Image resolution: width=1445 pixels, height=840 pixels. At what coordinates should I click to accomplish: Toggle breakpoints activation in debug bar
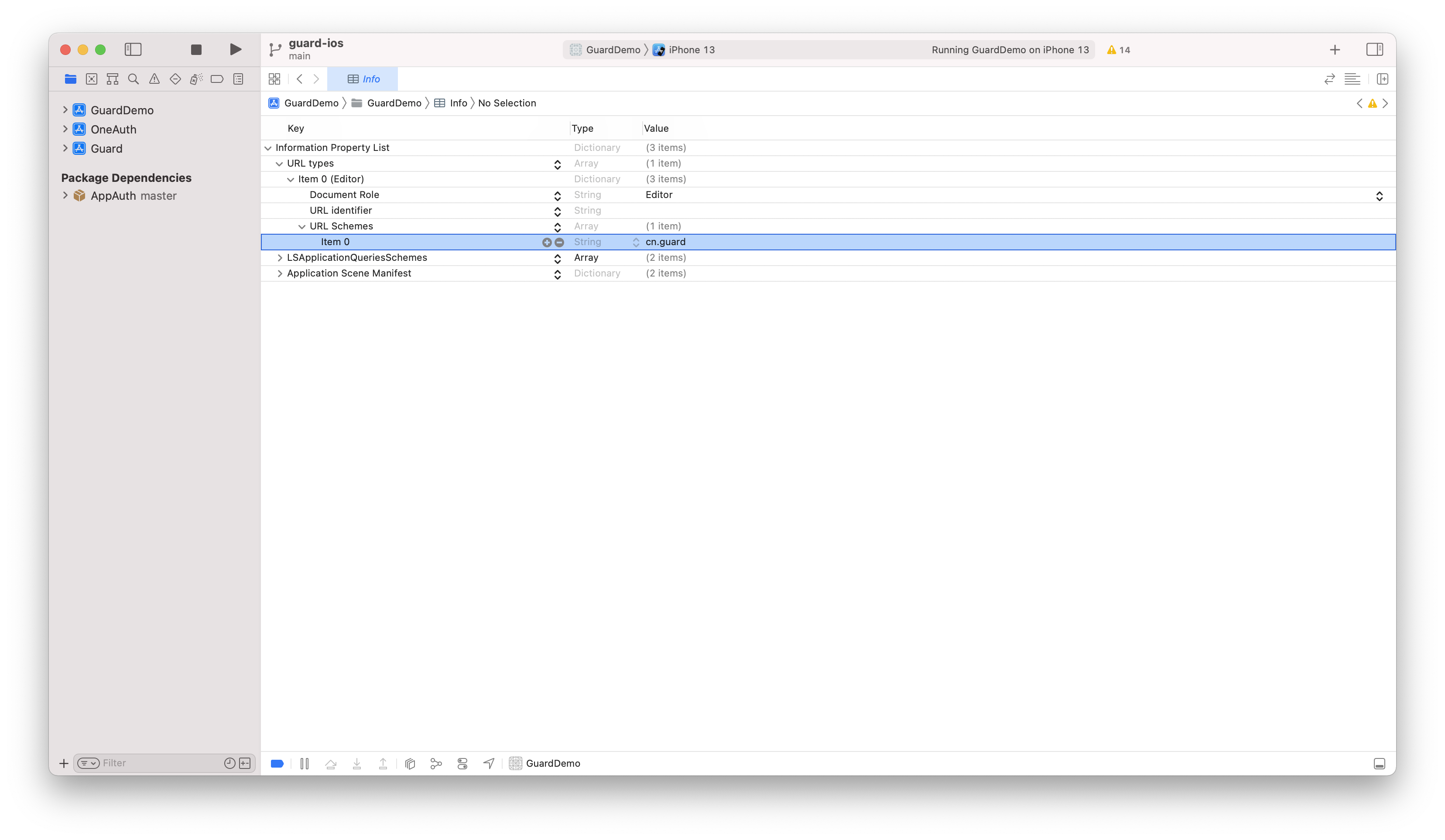(x=277, y=763)
